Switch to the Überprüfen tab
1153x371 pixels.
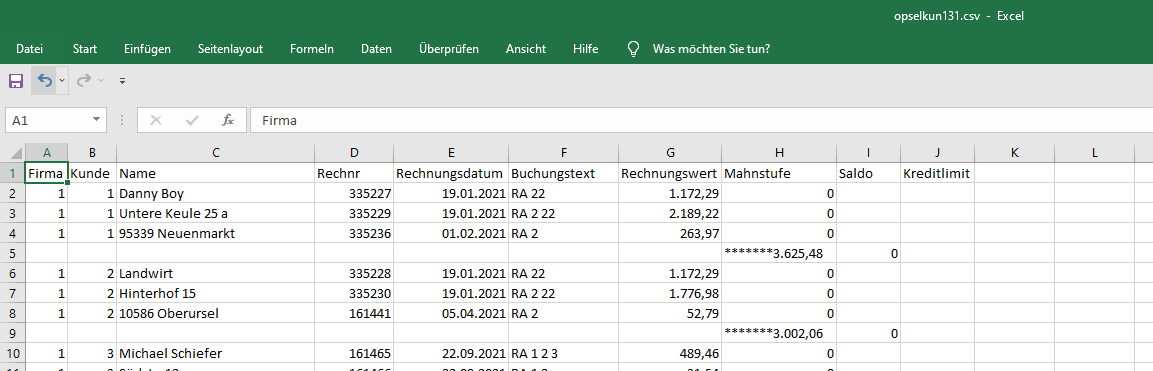pyautogui.click(x=449, y=49)
